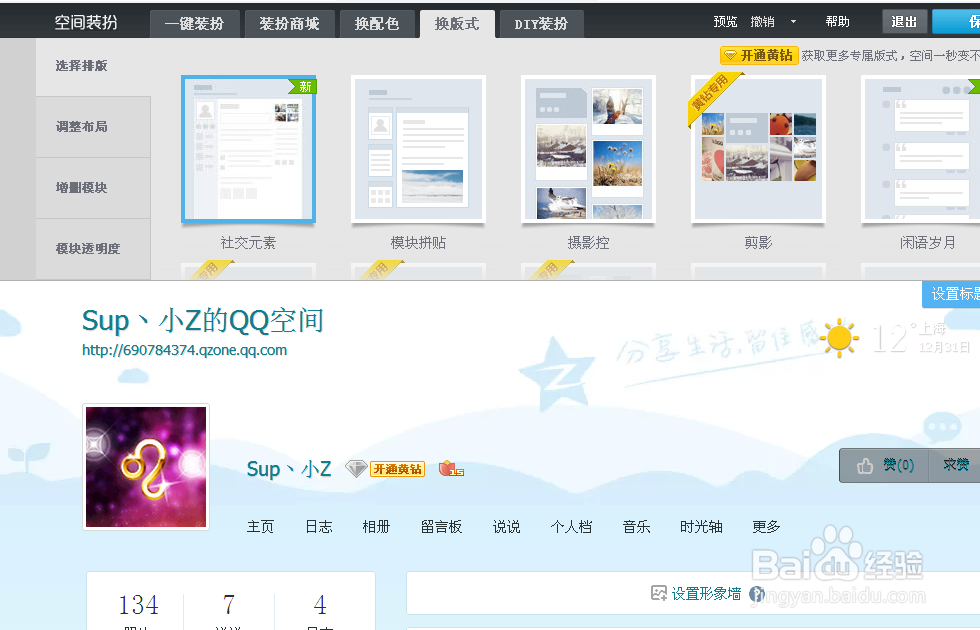Open the 撤销 dropdown arrow

pyautogui.click(x=793, y=22)
